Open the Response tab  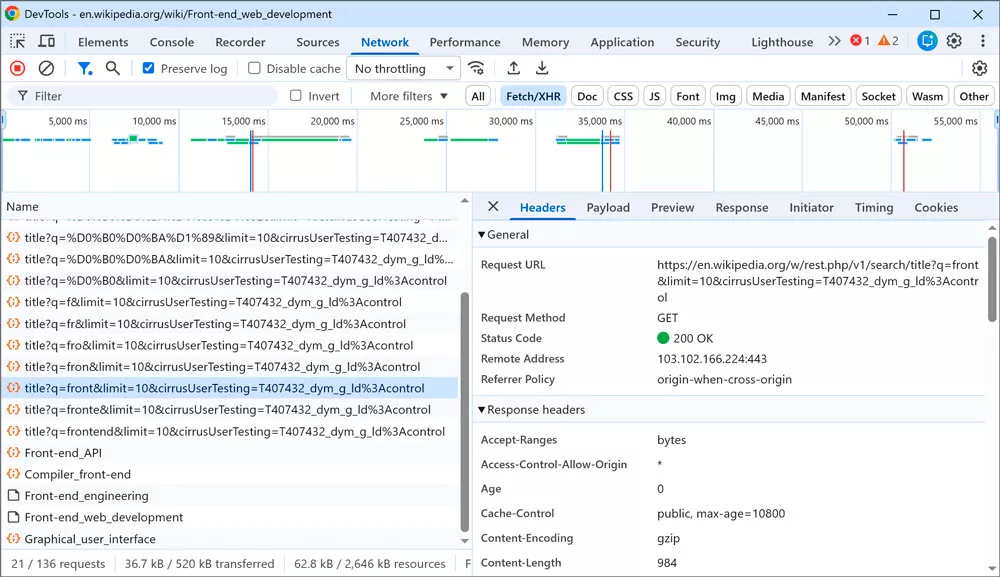click(x=742, y=207)
